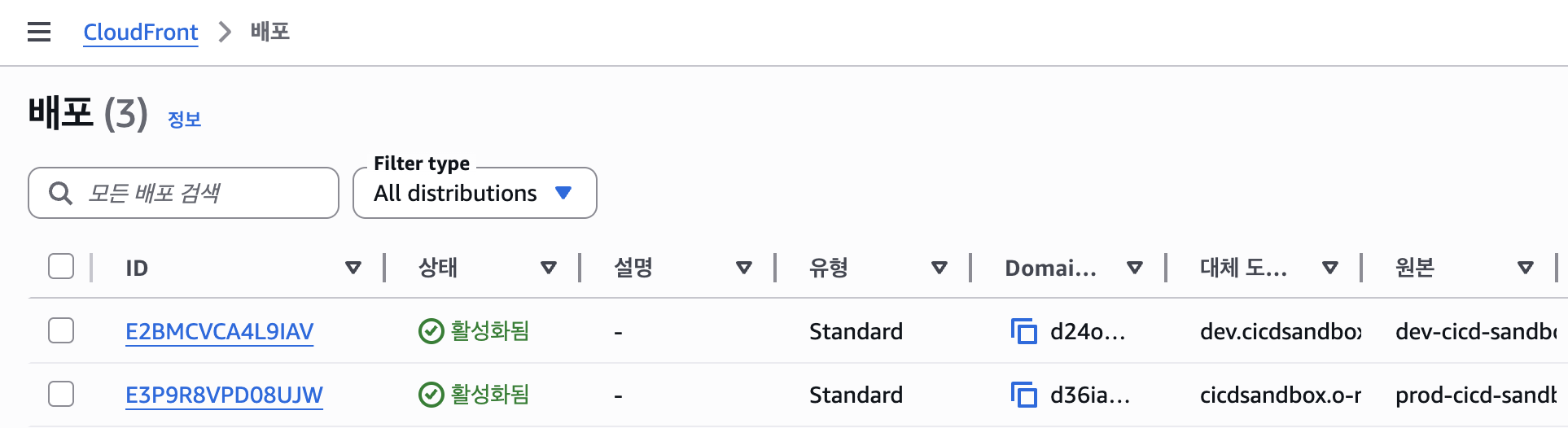
Task: Open distribution E2BMCVCA4L9IAV
Action: pyautogui.click(x=219, y=331)
